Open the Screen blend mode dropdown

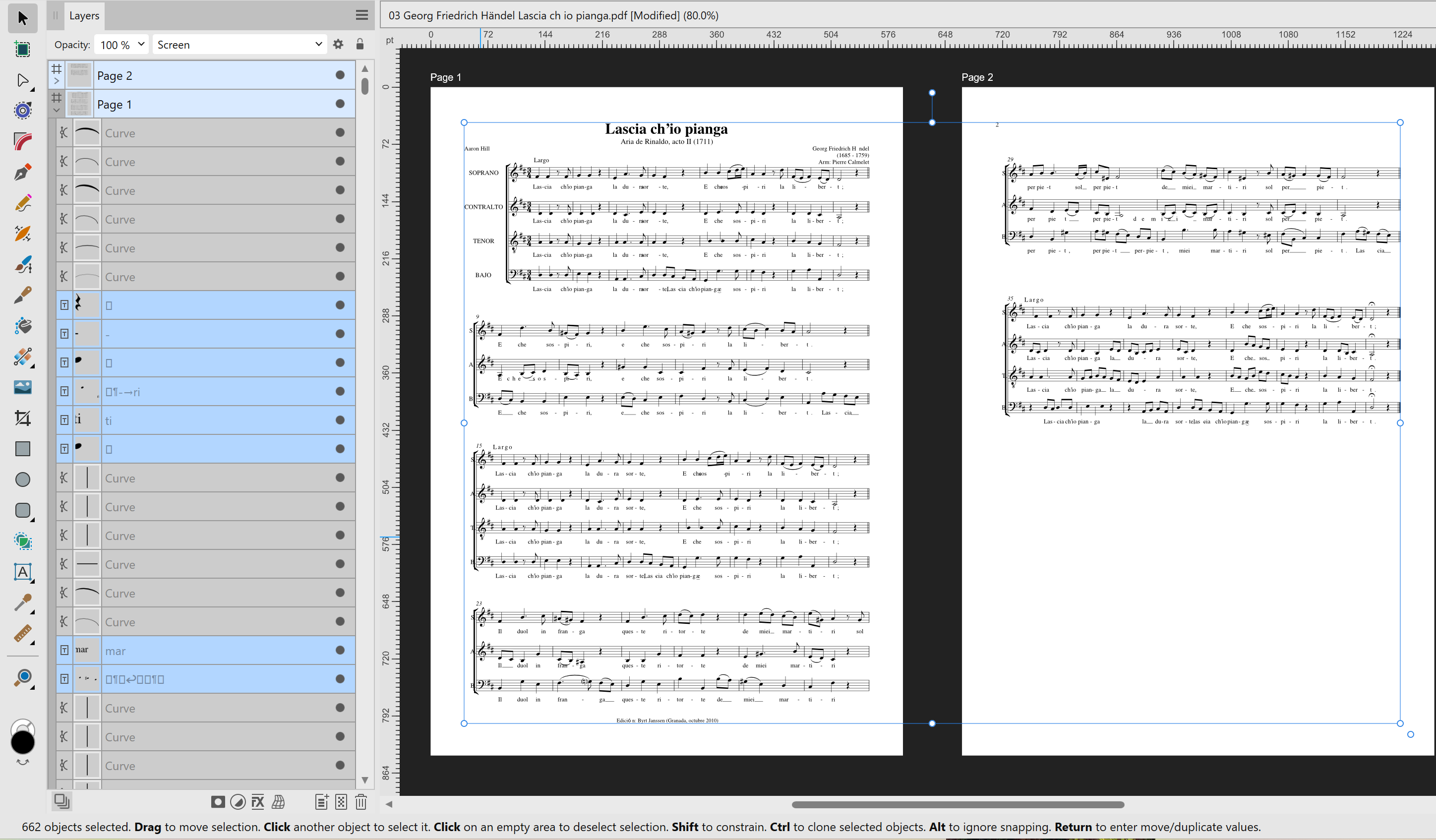click(239, 45)
